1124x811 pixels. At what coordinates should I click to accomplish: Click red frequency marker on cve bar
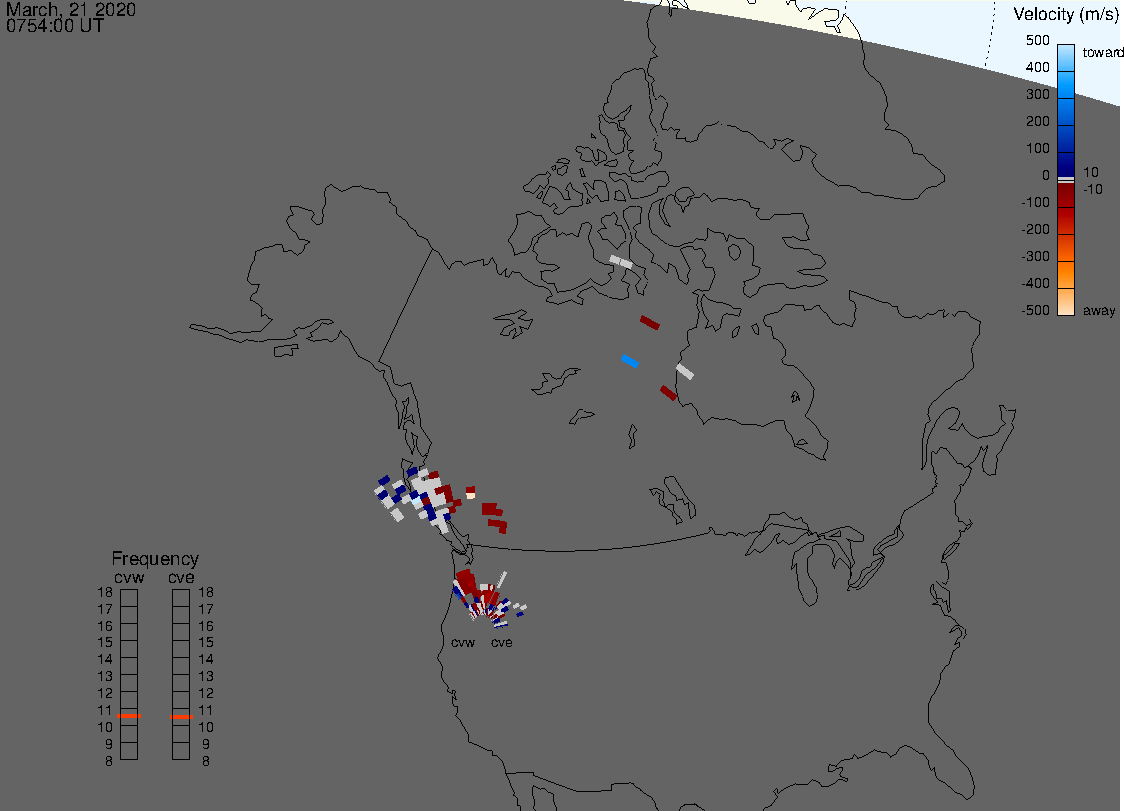pyautogui.click(x=181, y=716)
